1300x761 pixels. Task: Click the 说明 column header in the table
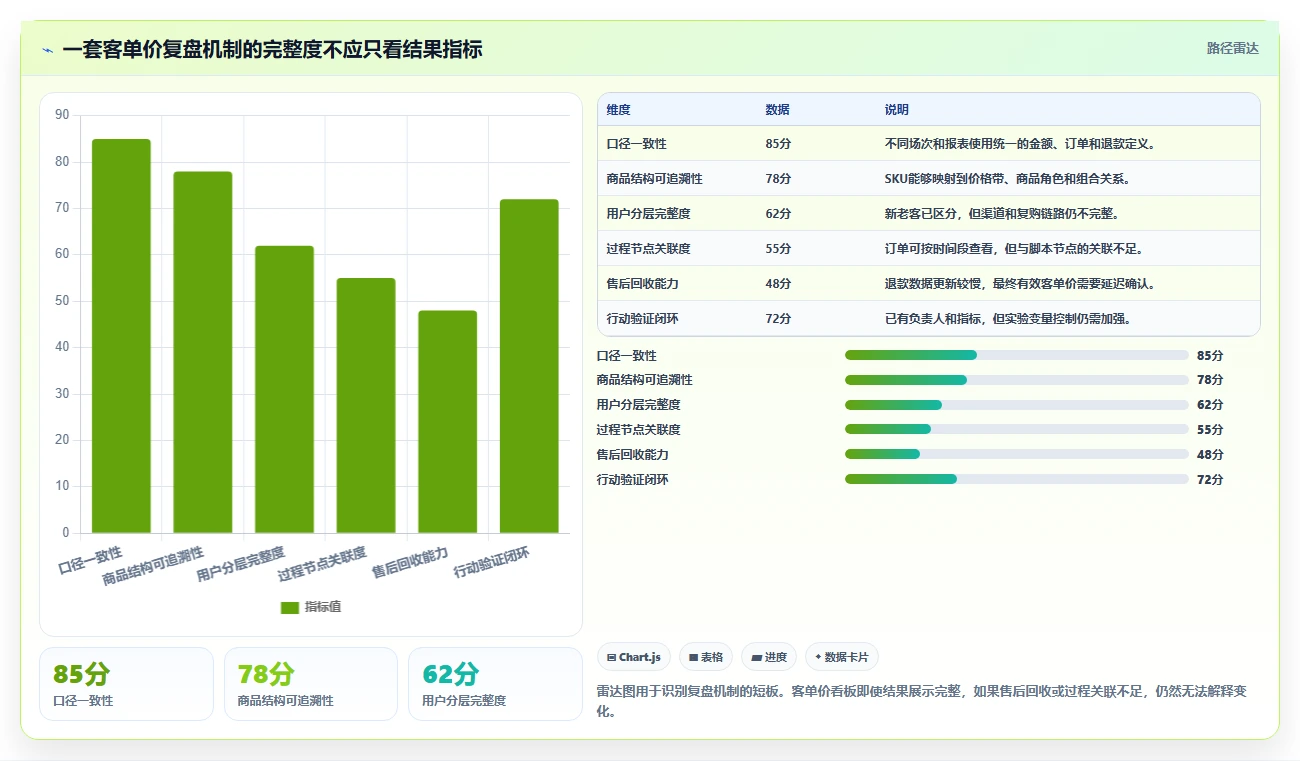point(897,110)
